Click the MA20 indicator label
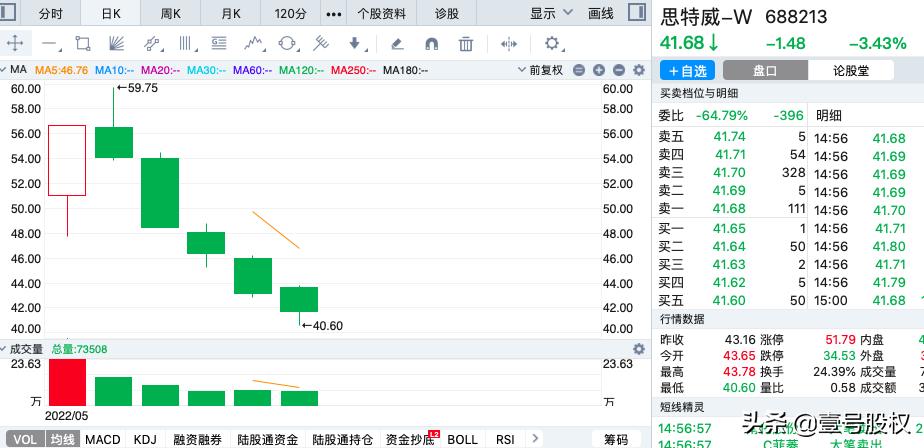The image size is (924, 448). coord(160,70)
